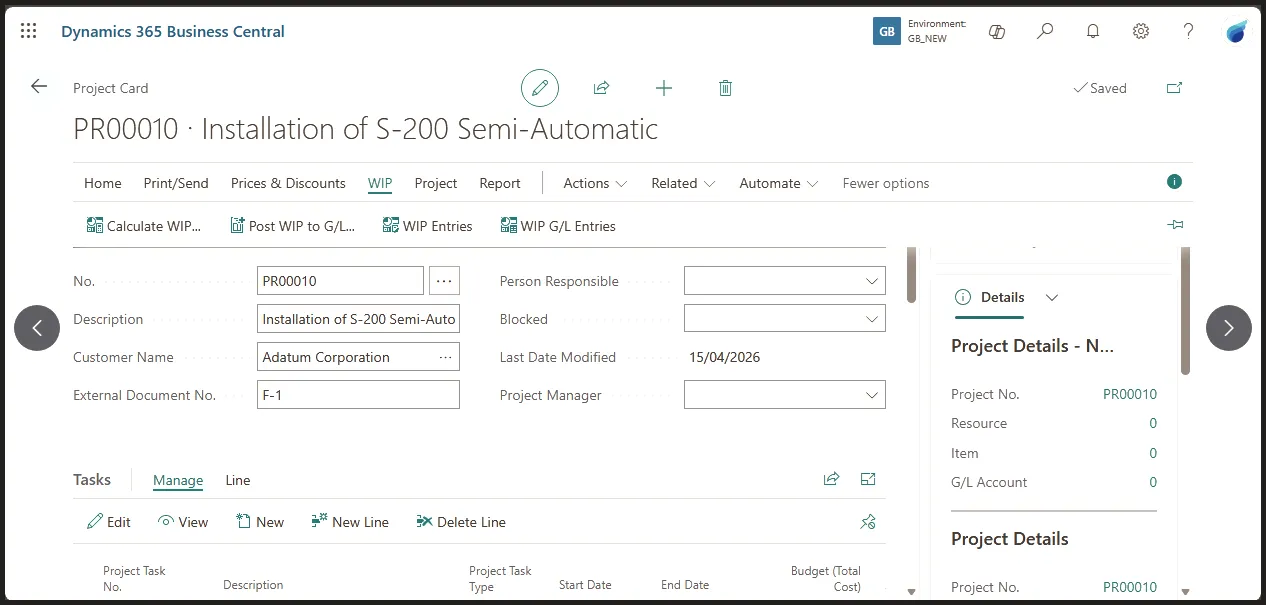1266x605 pixels.
Task: Open the Line tab in Tasks
Action: click(238, 480)
